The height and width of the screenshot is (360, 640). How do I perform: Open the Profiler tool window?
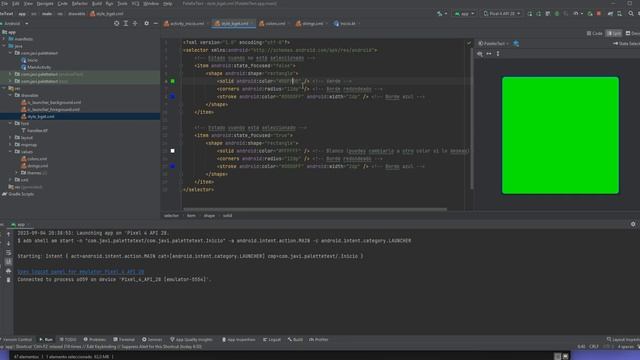(x=319, y=340)
